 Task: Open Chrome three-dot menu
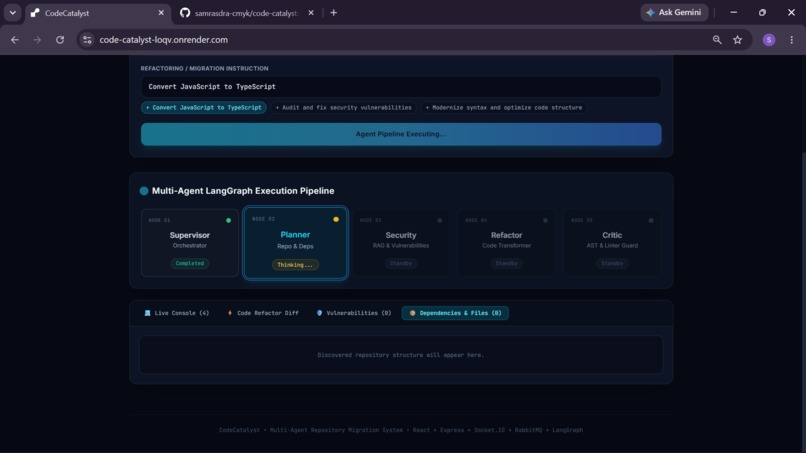(792, 40)
